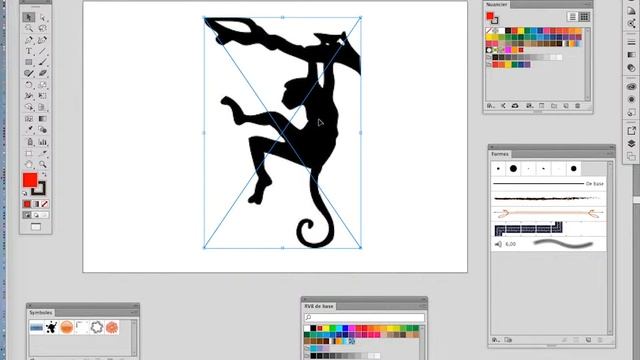The height and width of the screenshot is (360, 640).
Task: Select the Zoom tool in toolbox
Action: coord(42,164)
